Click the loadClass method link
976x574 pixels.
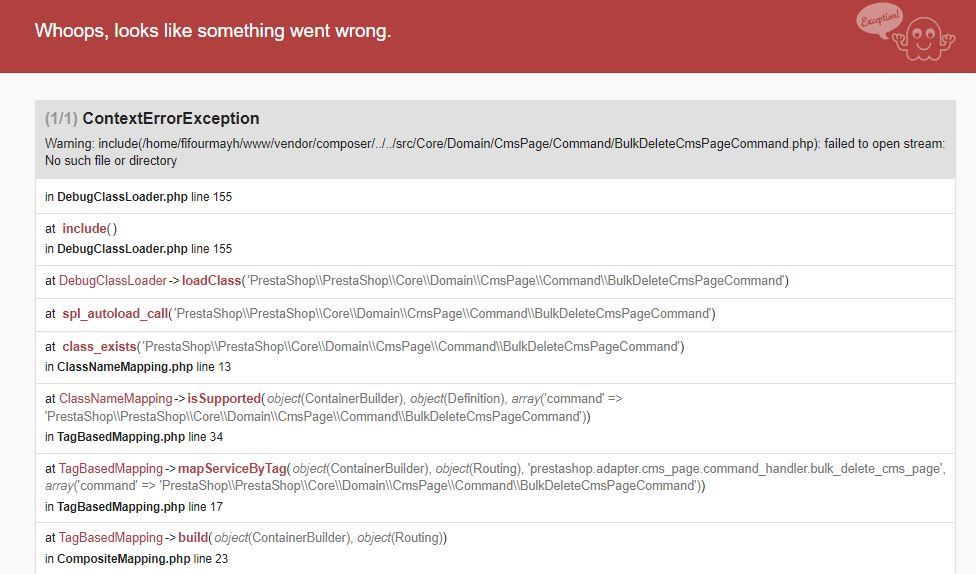coord(212,280)
